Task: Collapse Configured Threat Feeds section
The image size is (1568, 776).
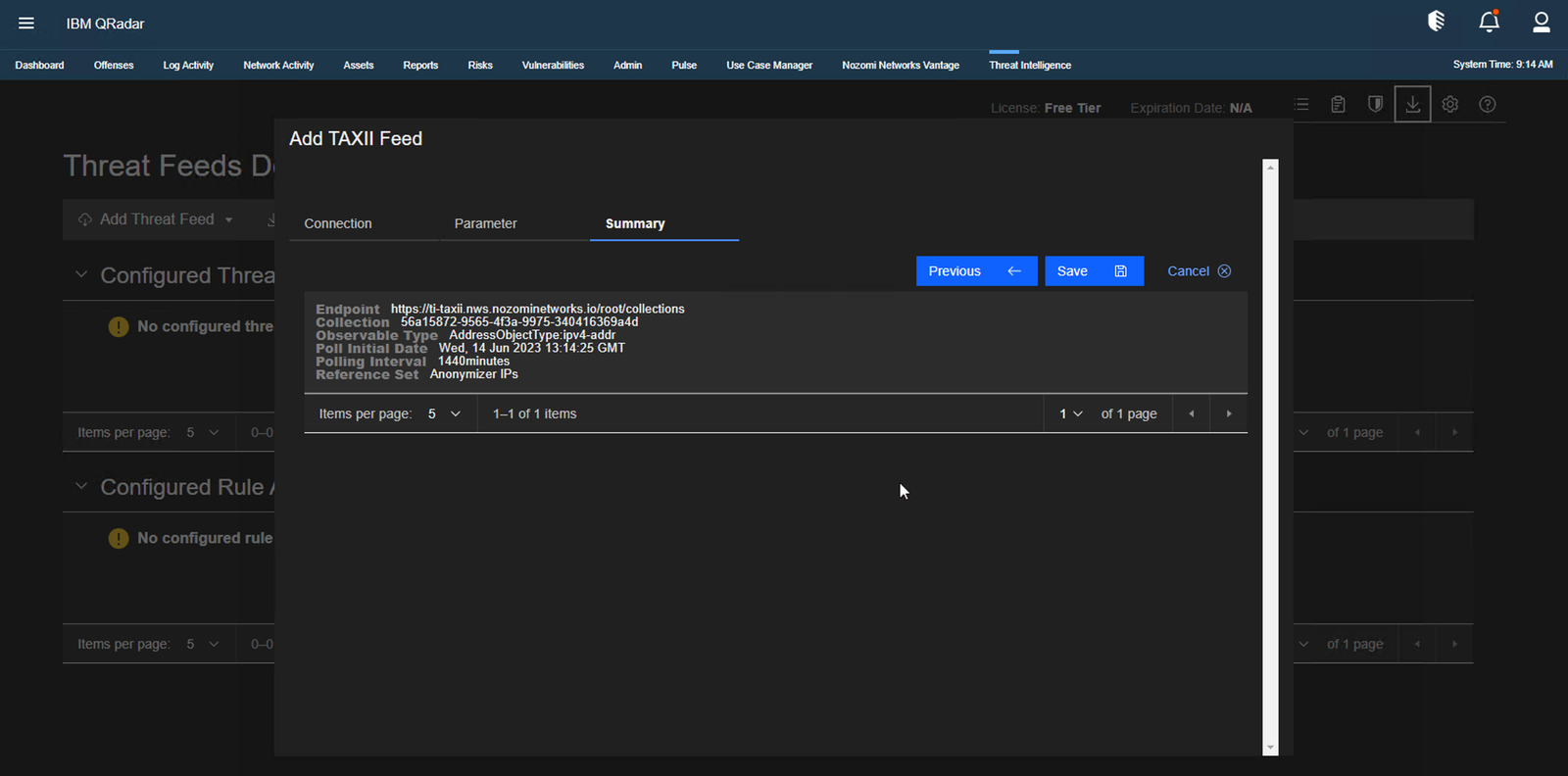Action: click(81, 274)
